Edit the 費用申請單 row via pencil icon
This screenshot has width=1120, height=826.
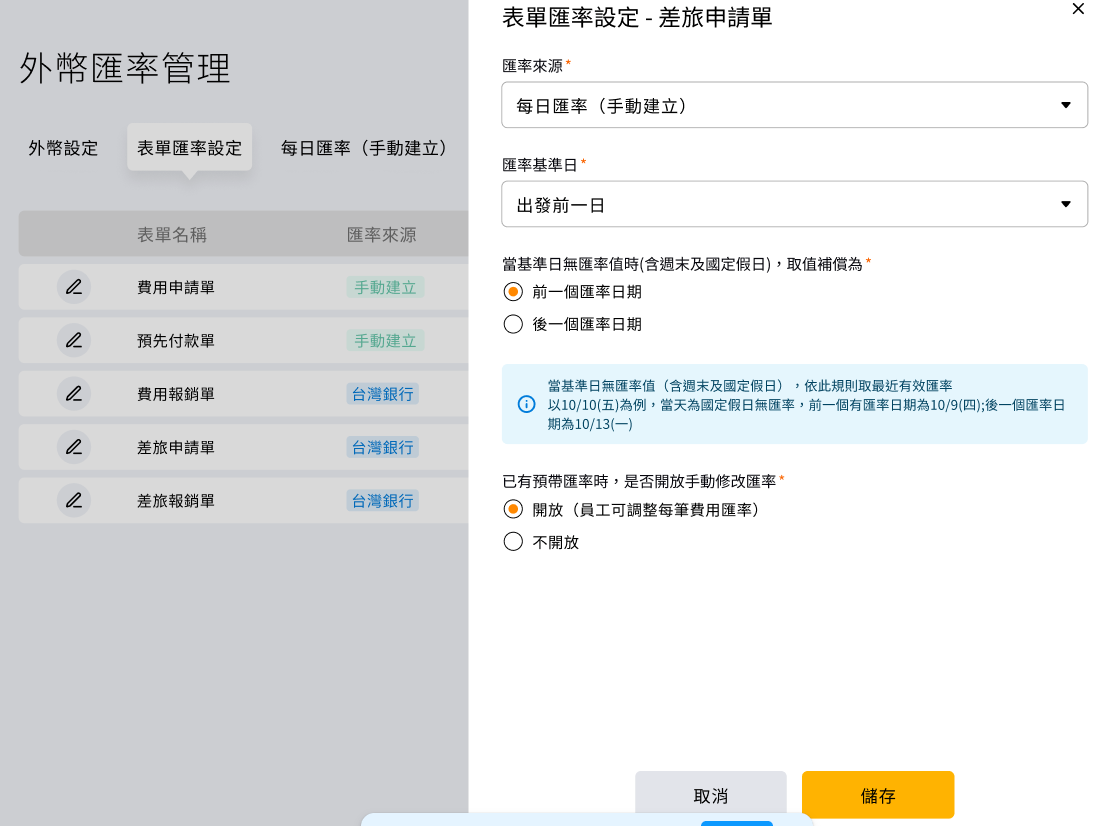point(74,287)
